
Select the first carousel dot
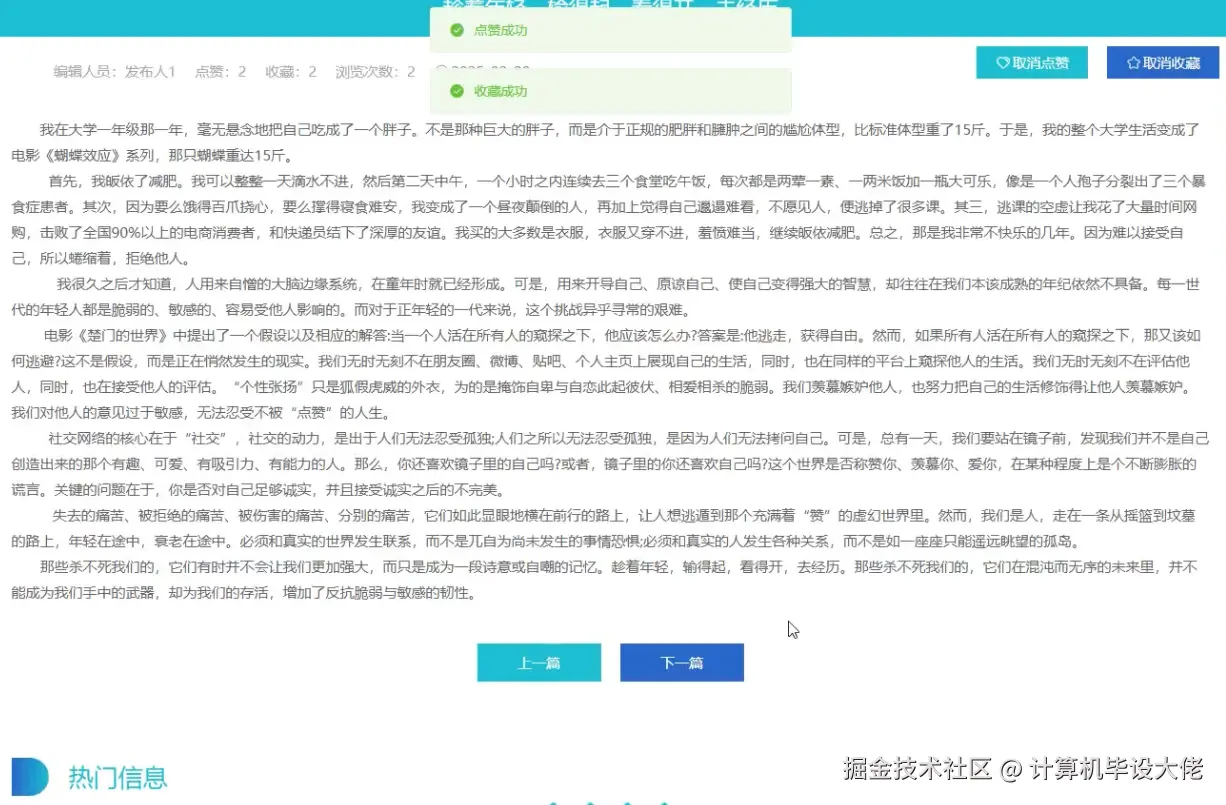click(553, 803)
